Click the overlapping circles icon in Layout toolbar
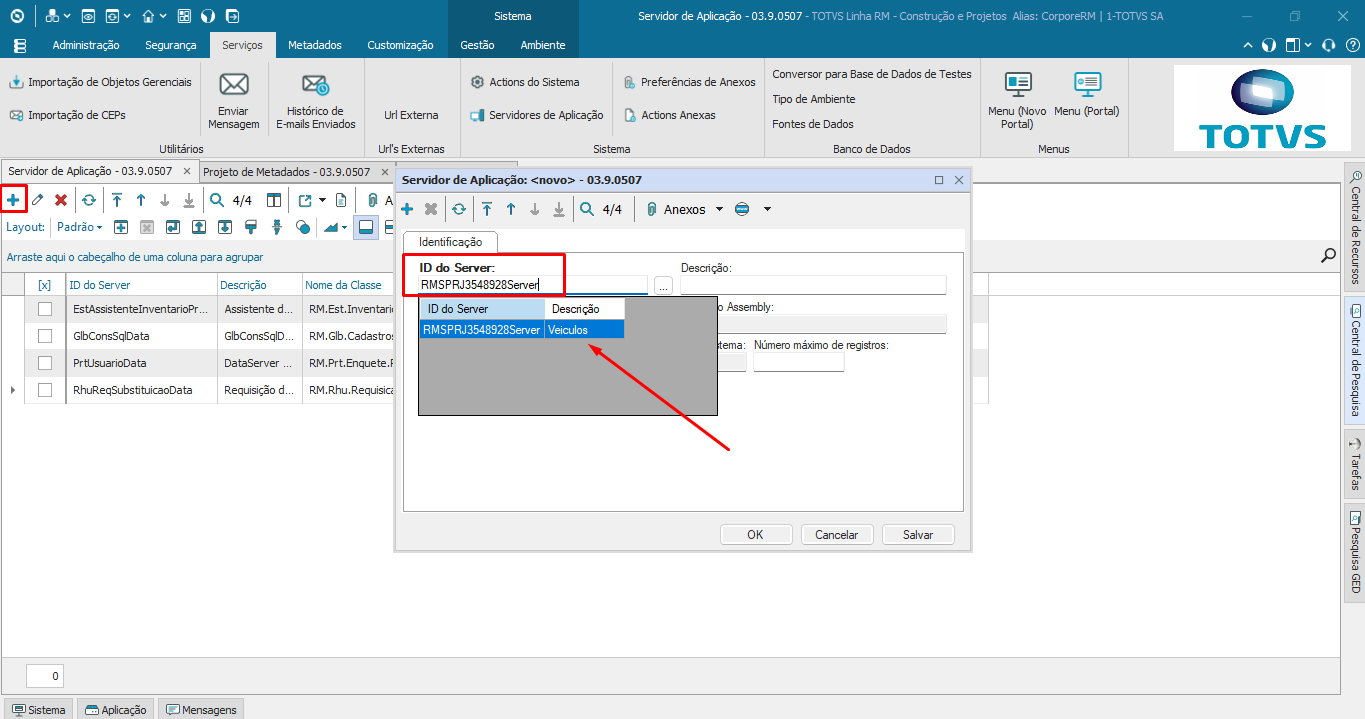1365x719 pixels. [303, 227]
